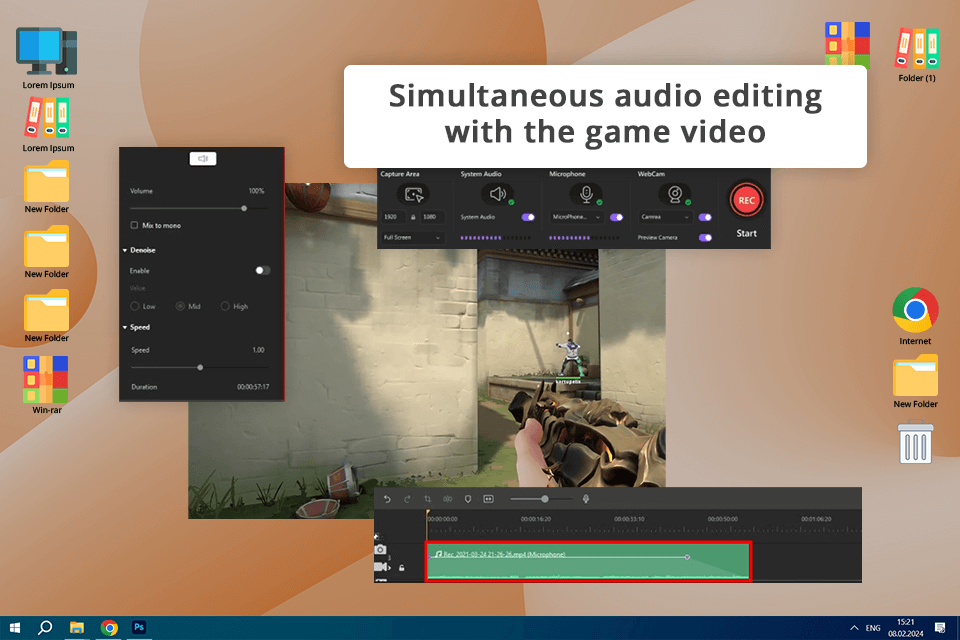
Task: Click the Speed value 1.00
Action: [258, 350]
